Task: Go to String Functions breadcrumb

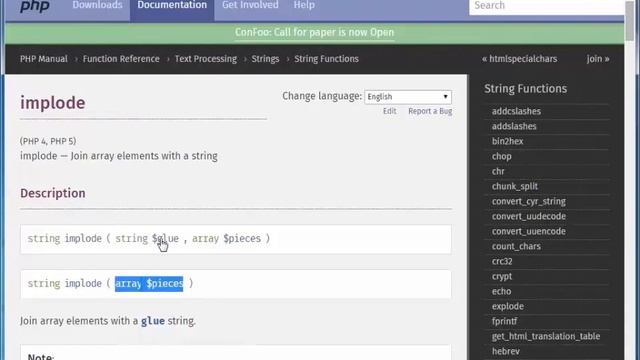Action: (326, 59)
